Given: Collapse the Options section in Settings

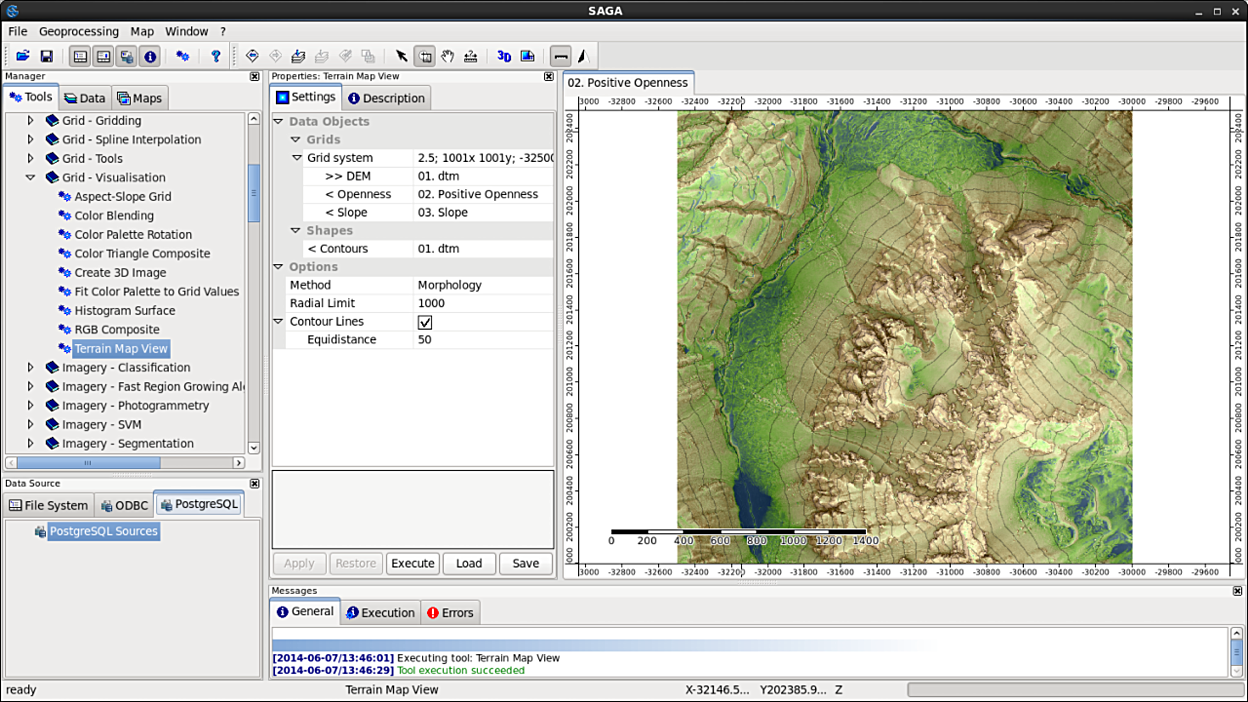Looking at the screenshot, I should (279, 267).
